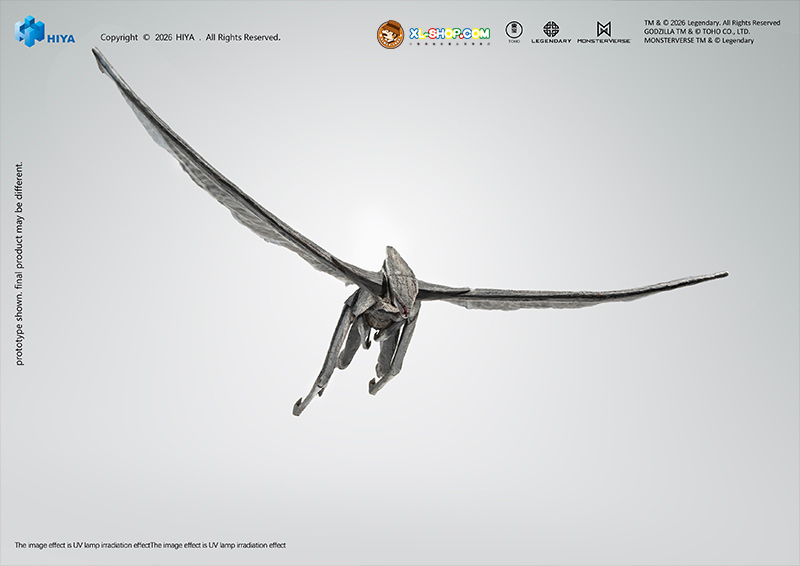Click the creature's right wing tip
The image size is (800, 566).
(x=722, y=274)
